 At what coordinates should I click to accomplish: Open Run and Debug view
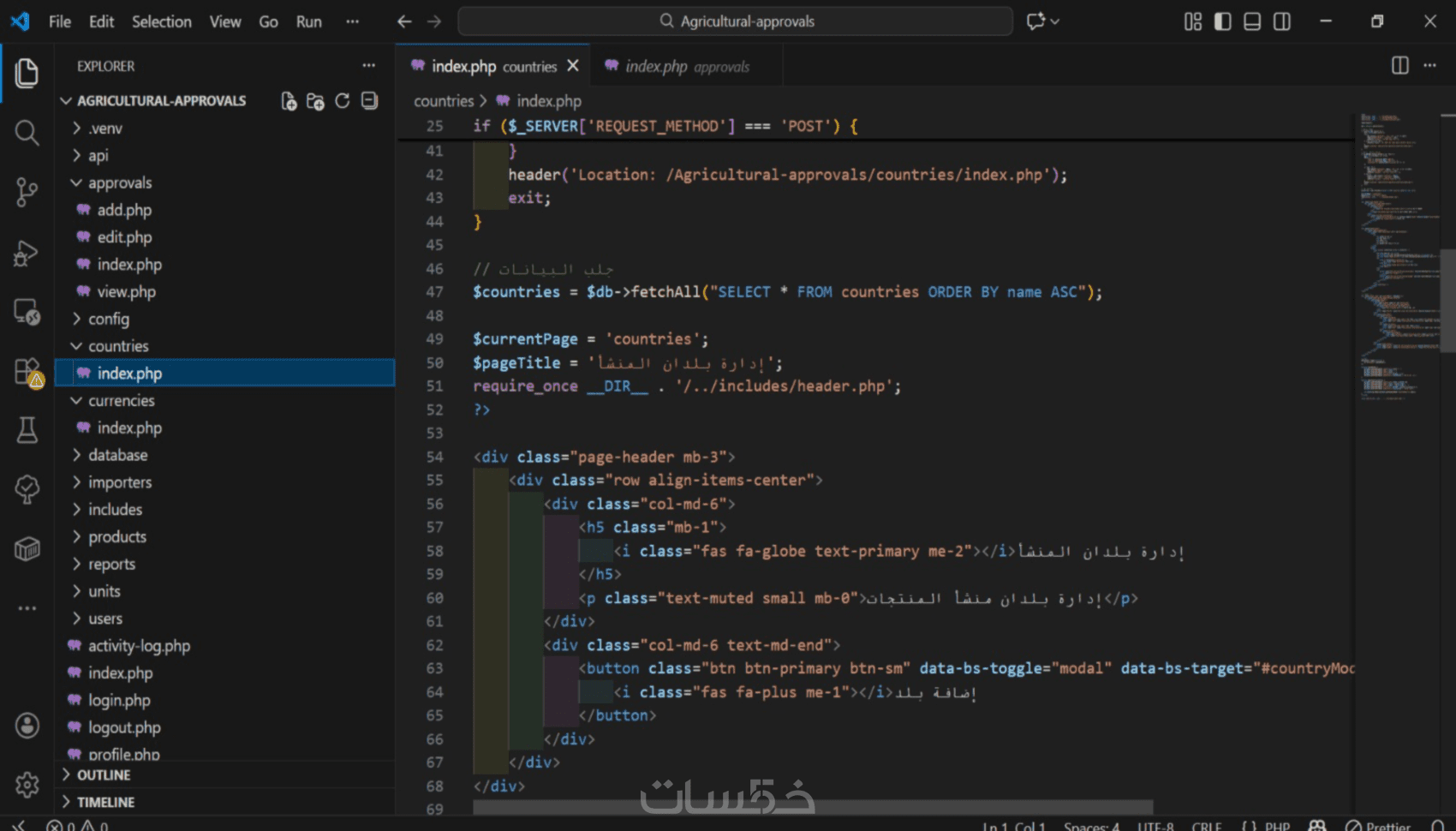point(27,253)
